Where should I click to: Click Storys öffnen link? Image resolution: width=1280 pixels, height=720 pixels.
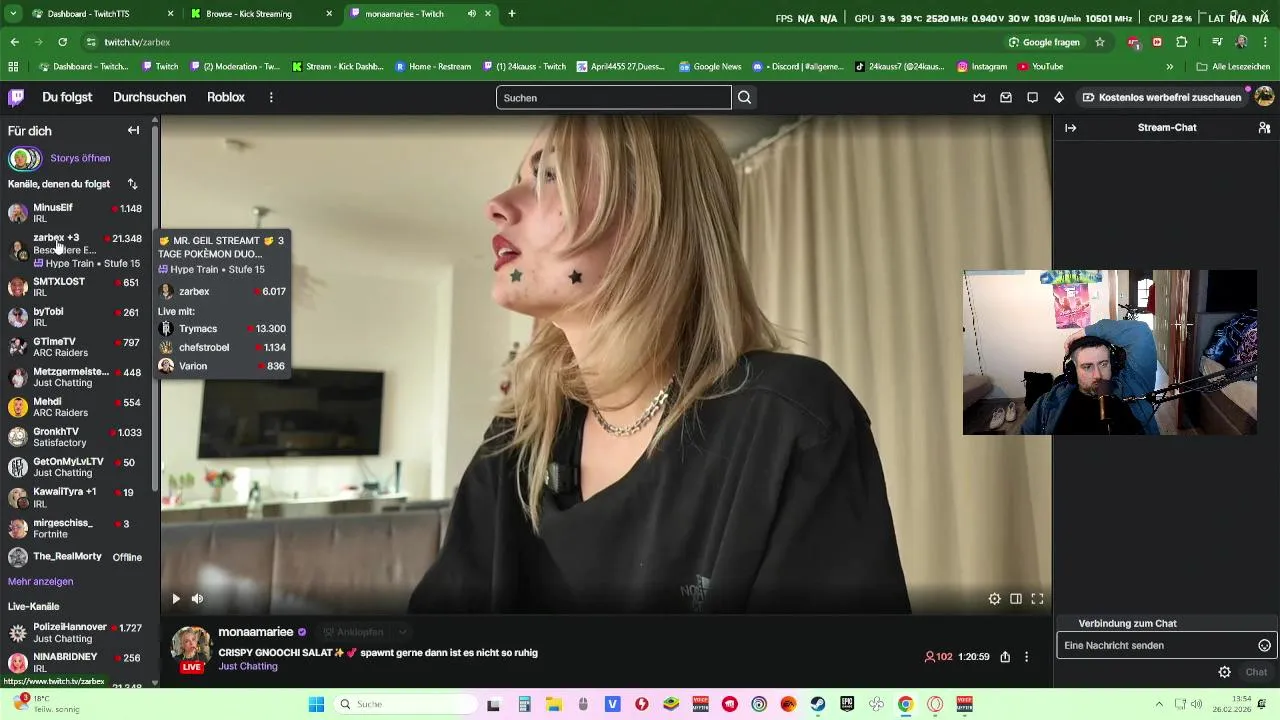[80, 158]
